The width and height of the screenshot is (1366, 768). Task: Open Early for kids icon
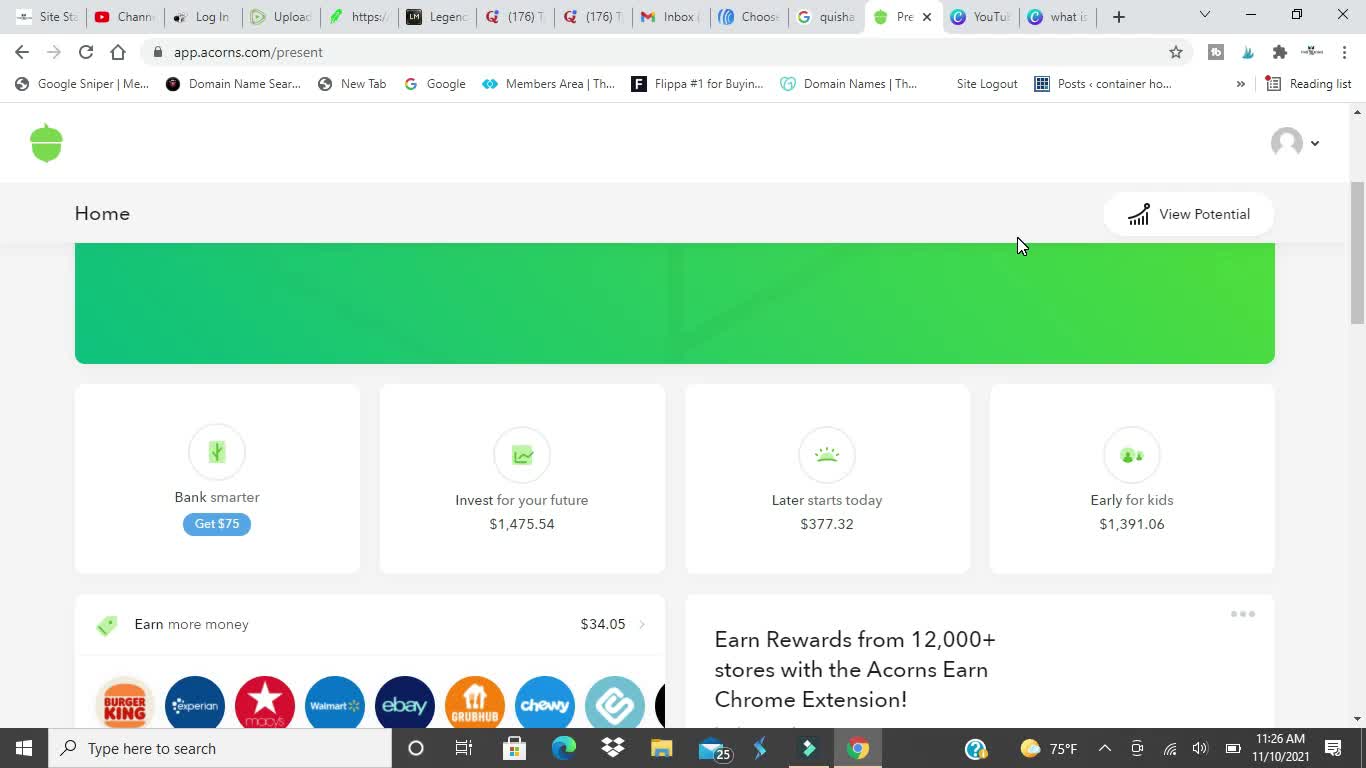pyautogui.click(x=1132, y=455)
